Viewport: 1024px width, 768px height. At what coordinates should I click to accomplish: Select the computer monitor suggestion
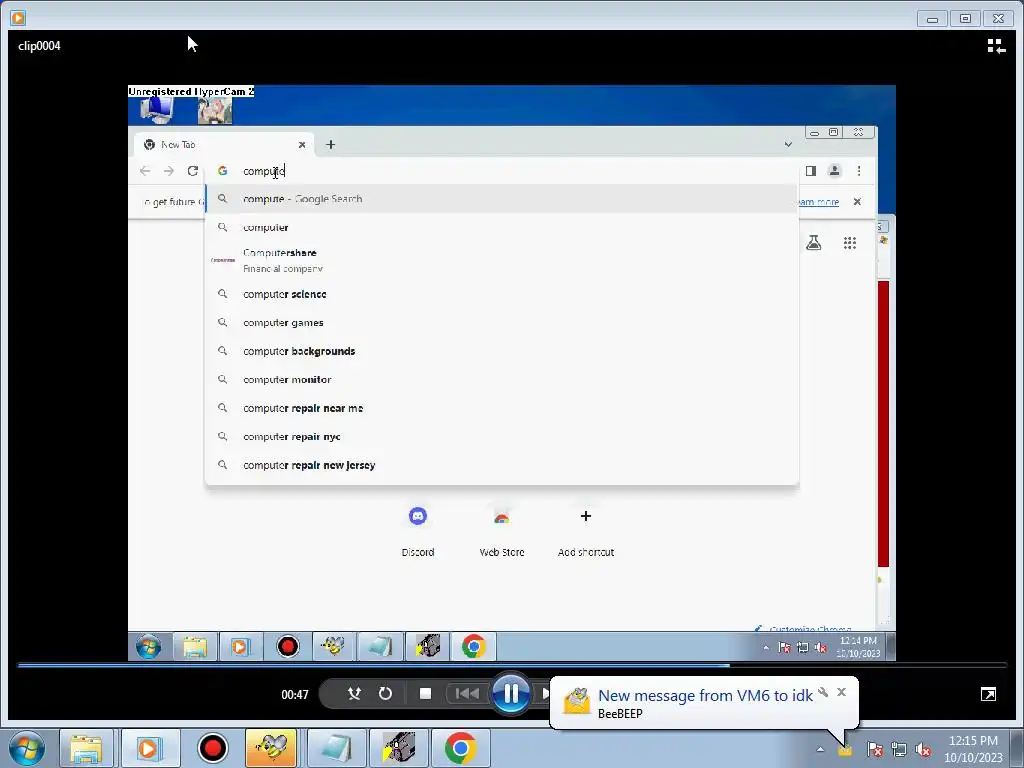[x=502, y=379]
